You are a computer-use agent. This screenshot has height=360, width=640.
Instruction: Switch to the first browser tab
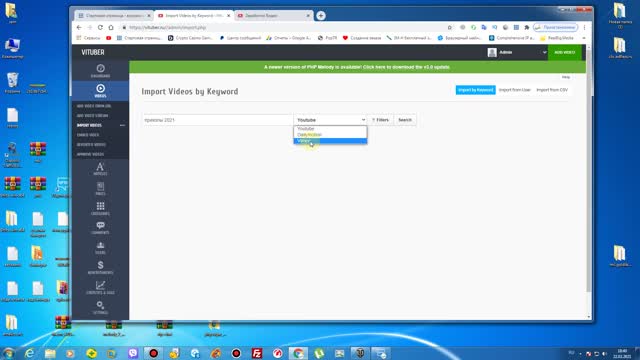click(x=114, y=16)
